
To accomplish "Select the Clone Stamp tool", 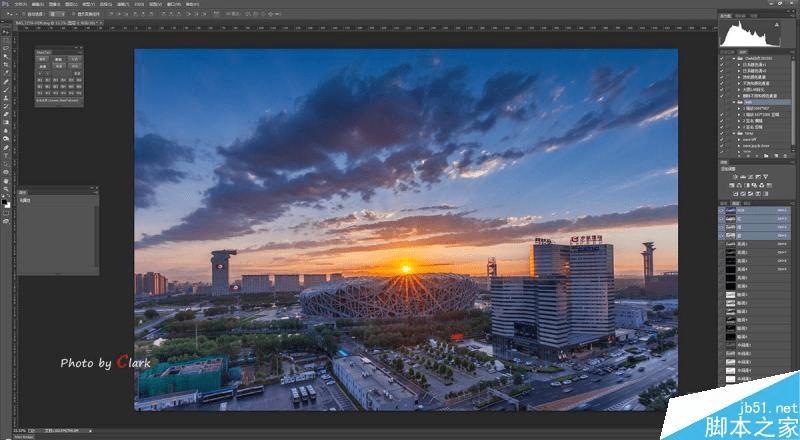I will pyautogui.click(x=7, y=97).
